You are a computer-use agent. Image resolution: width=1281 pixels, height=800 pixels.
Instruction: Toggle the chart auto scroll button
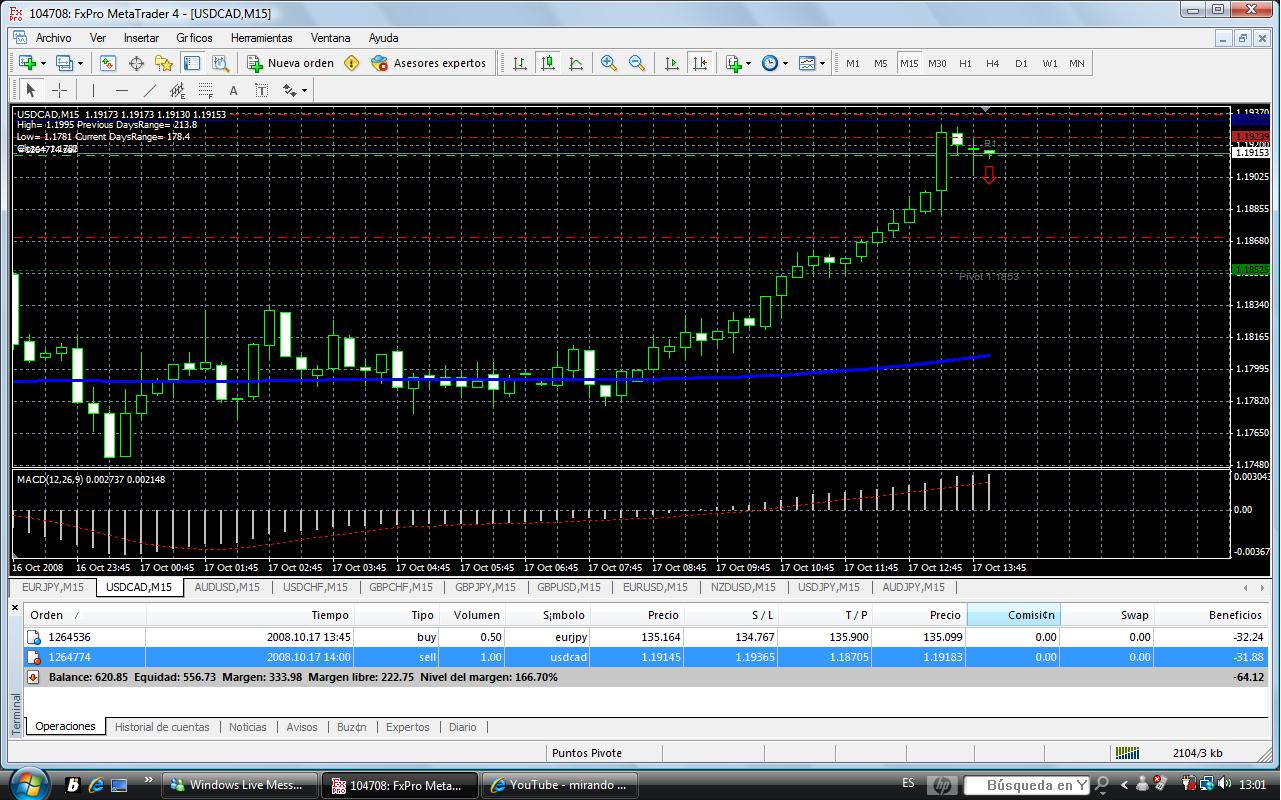tap(672, 63)
